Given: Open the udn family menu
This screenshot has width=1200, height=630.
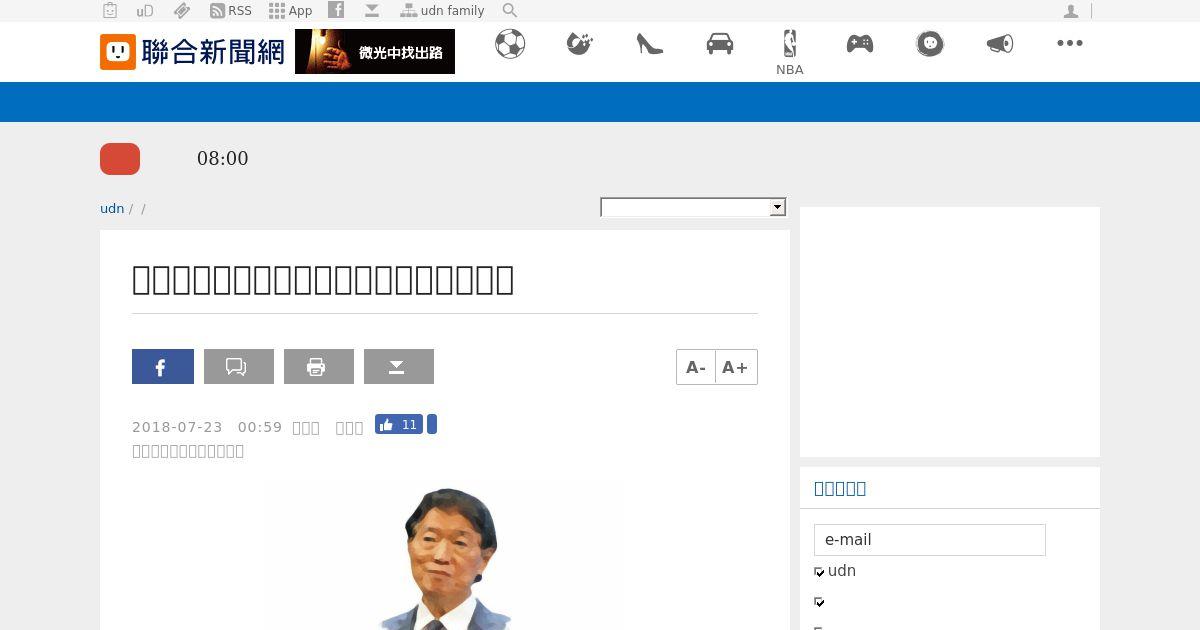Looking at the screenshot, I should click(442, 11).
